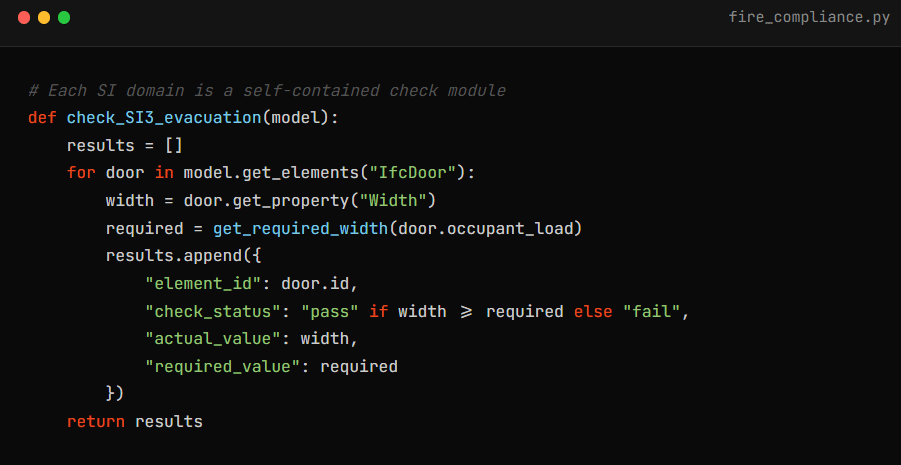Click the green maximize window button
The width and height of the screenshot is (901, 465).
(x=64, y=18)
